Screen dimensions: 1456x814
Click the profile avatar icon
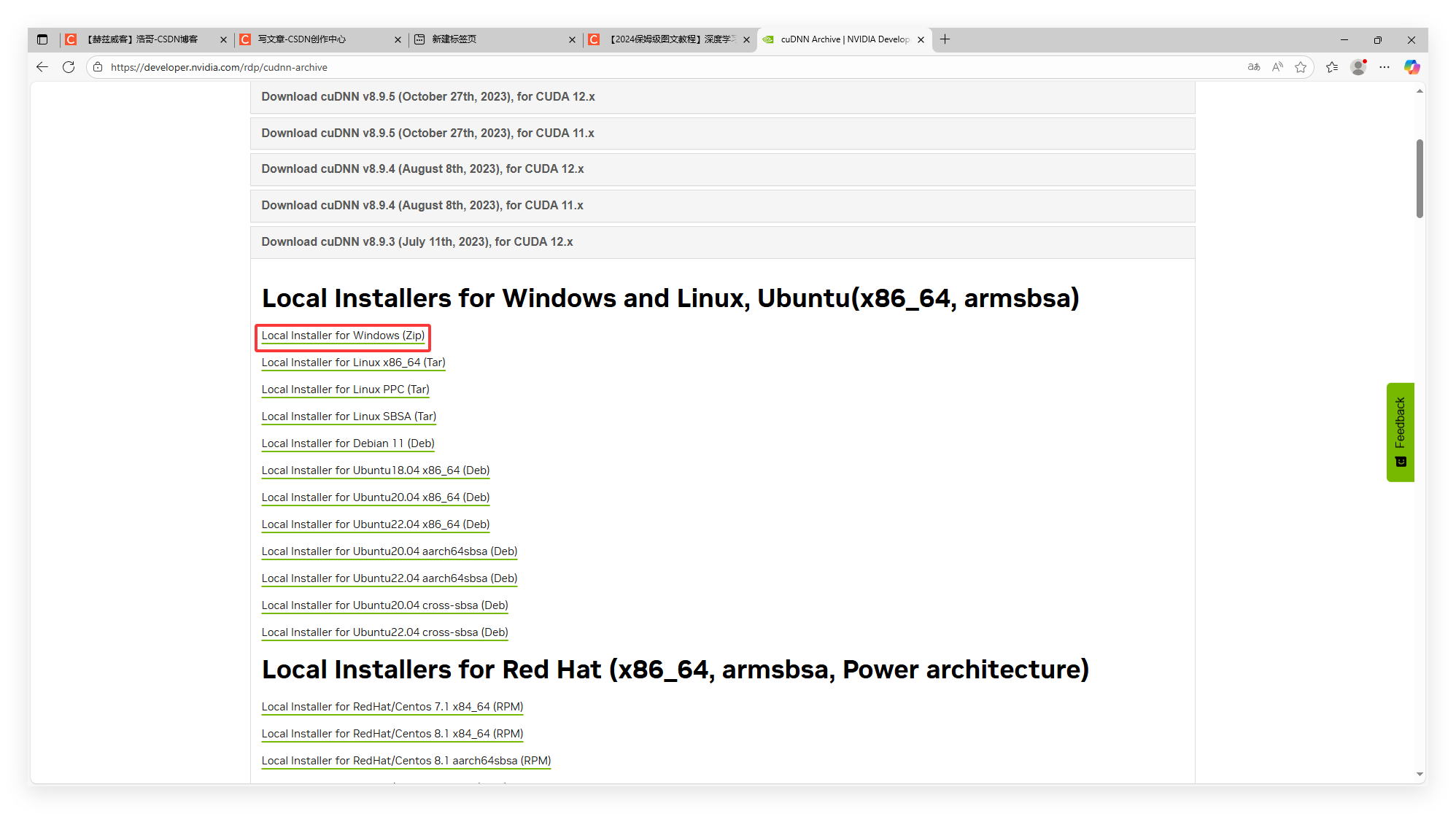[x=1358, y=67]
